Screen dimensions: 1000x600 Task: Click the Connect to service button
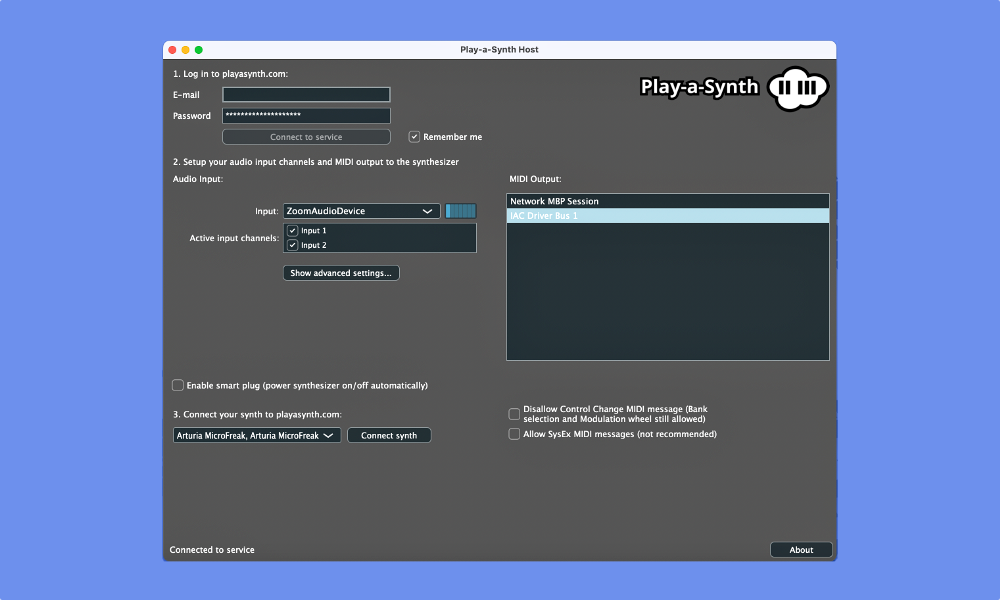click(x=306, y=137)
